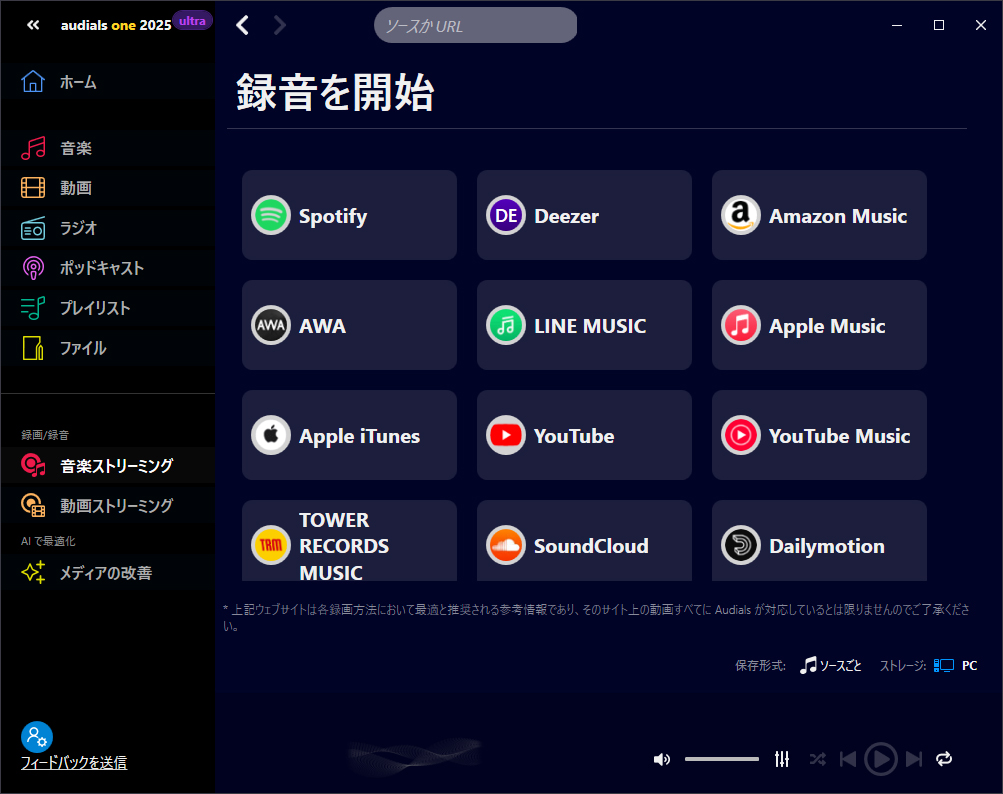Select the YouTube Music tile

pos(819,435)
